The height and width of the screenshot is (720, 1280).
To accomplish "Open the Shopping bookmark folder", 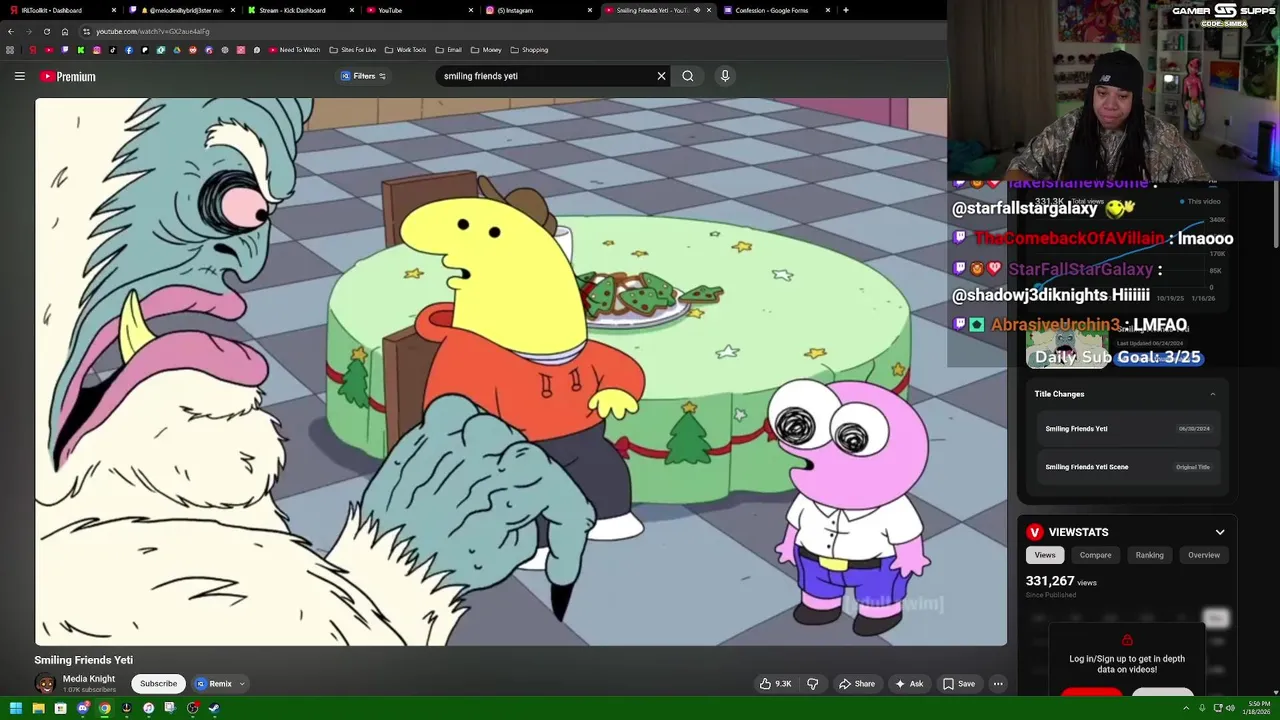I will coord(529,50).
